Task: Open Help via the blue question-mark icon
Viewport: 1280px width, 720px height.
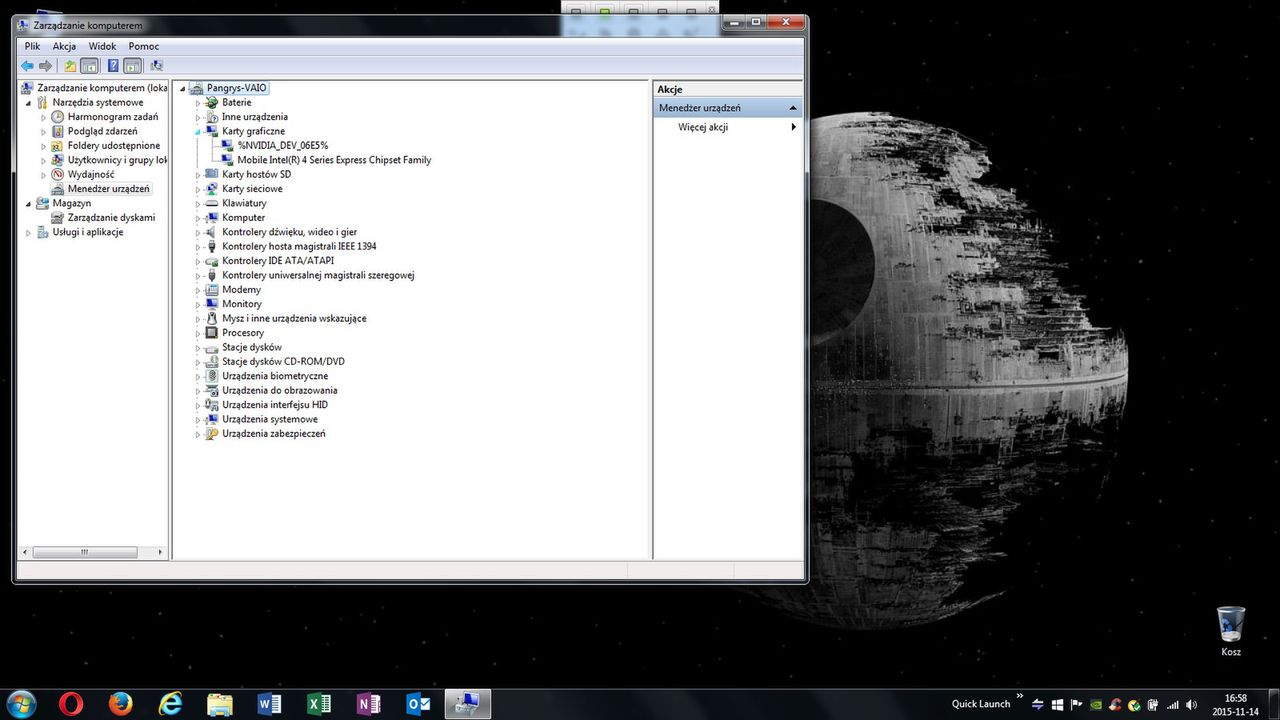Action: (x=113, y=66)
